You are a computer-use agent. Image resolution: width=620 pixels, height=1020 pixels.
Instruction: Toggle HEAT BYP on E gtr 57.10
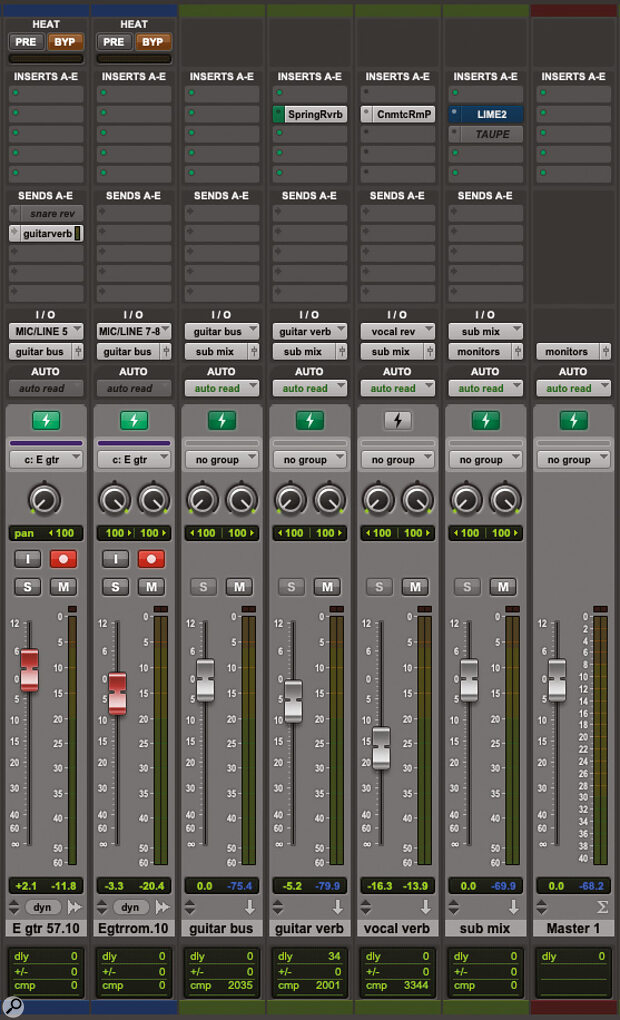64,42
